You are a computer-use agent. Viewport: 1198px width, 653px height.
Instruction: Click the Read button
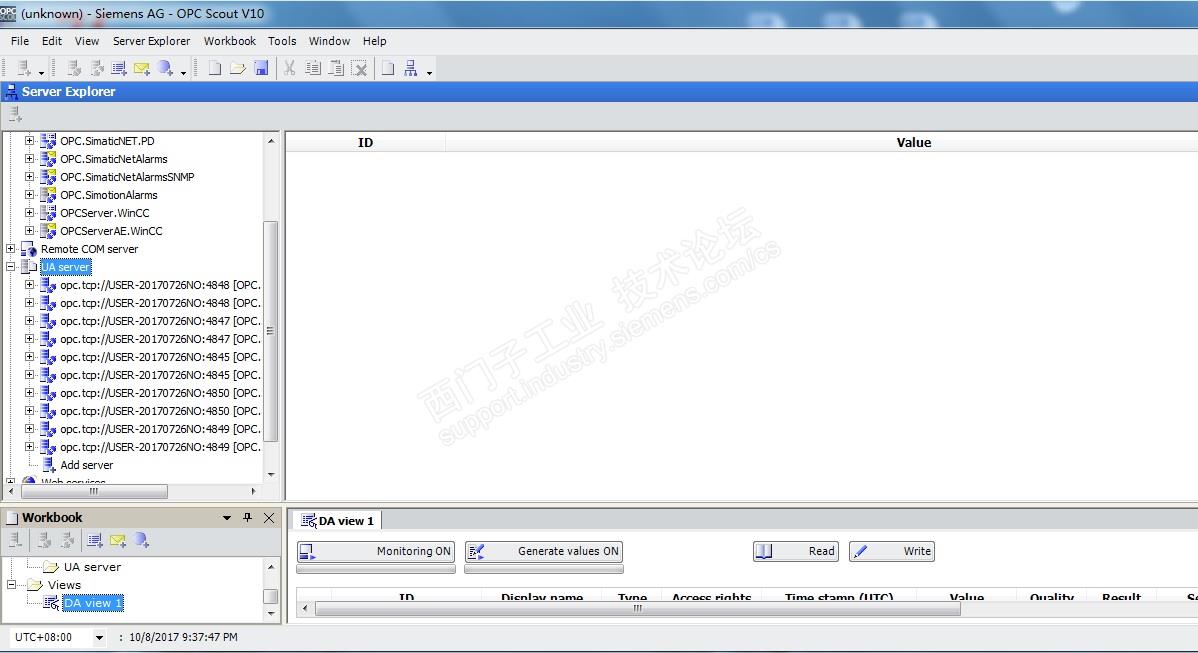(x=796, y=551)
